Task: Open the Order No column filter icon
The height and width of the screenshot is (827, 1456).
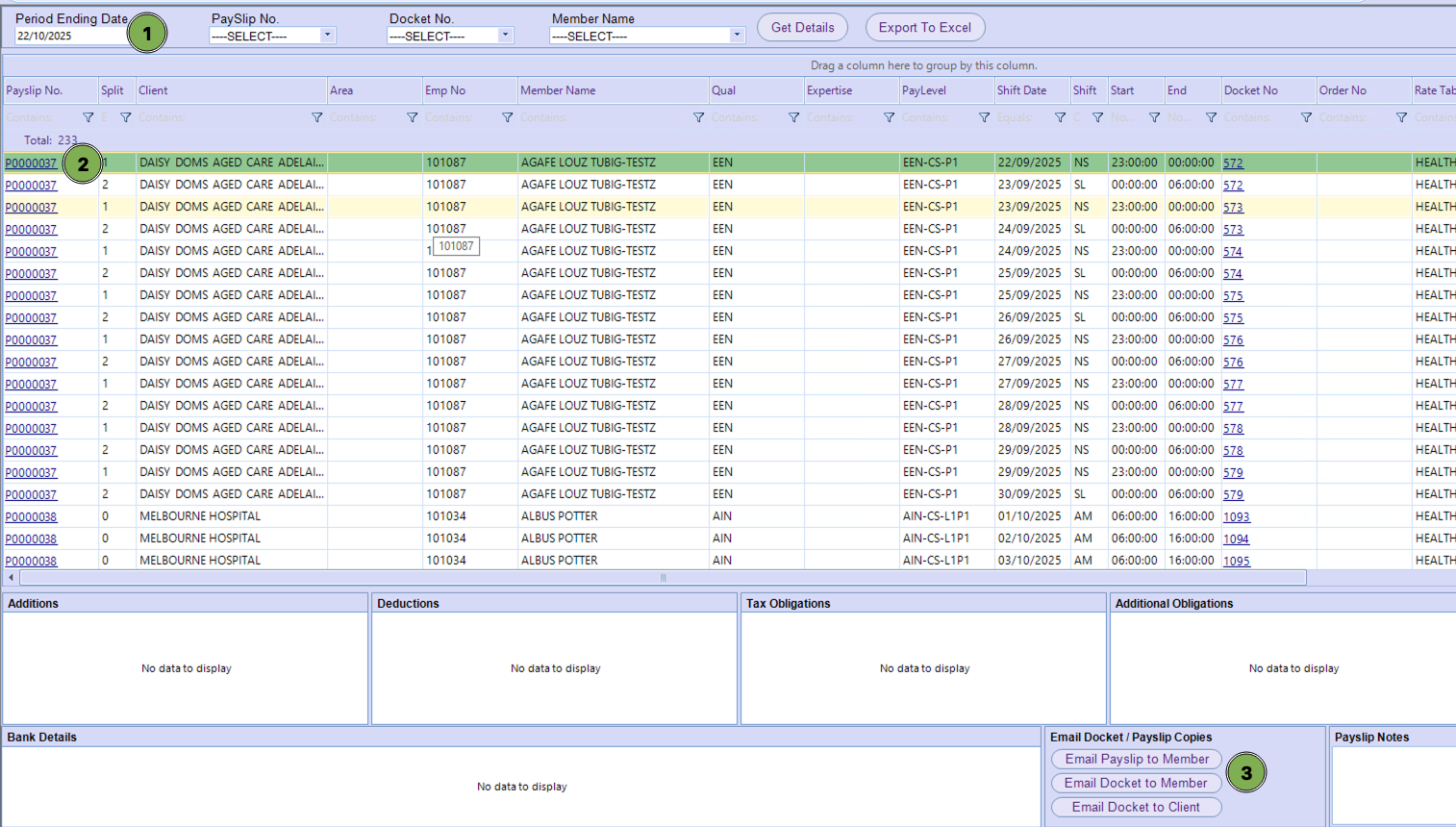Action: pyautogui.click(x=1401, y=117)
